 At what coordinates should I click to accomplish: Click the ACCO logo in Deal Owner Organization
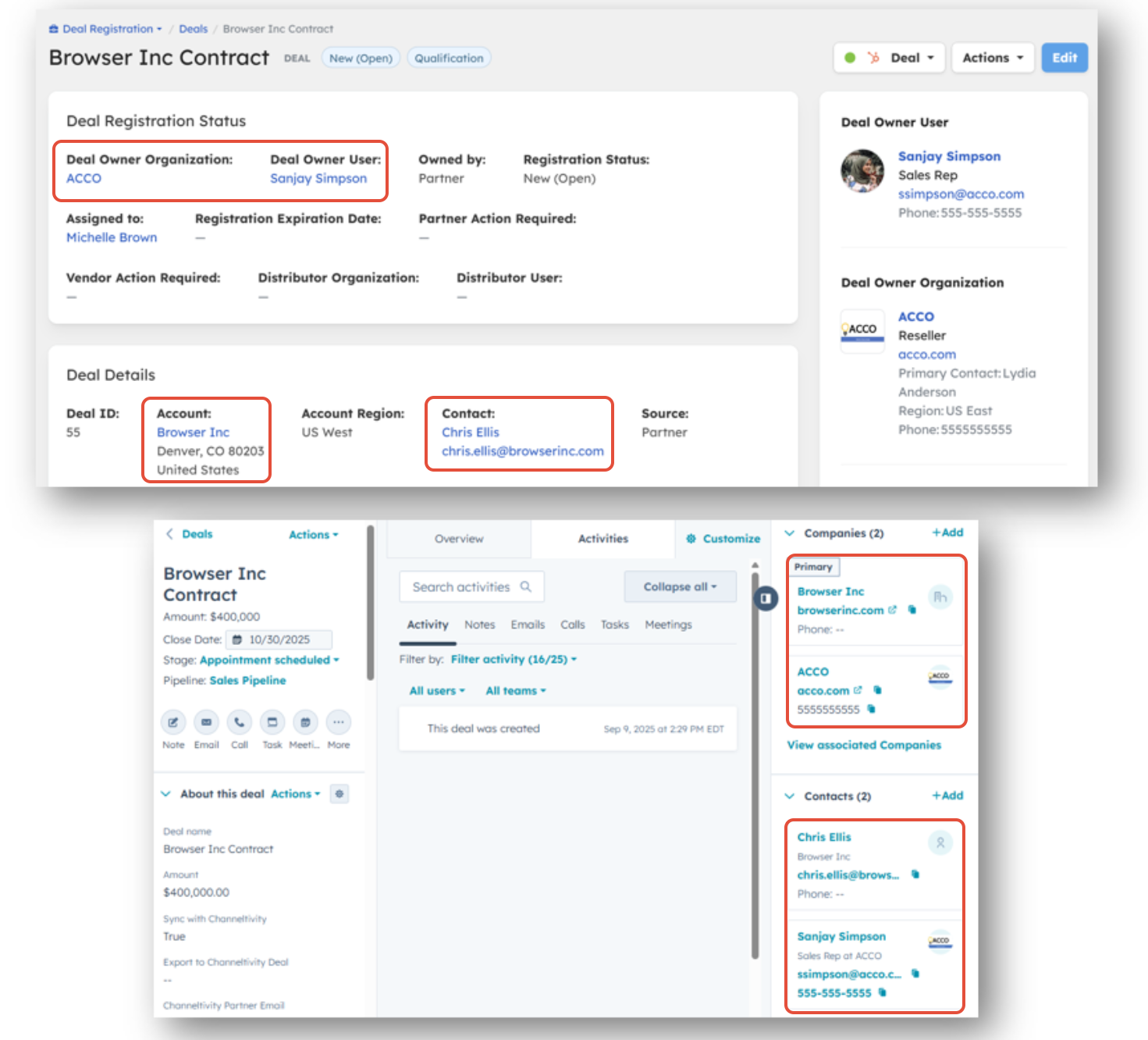pos(862,331)
